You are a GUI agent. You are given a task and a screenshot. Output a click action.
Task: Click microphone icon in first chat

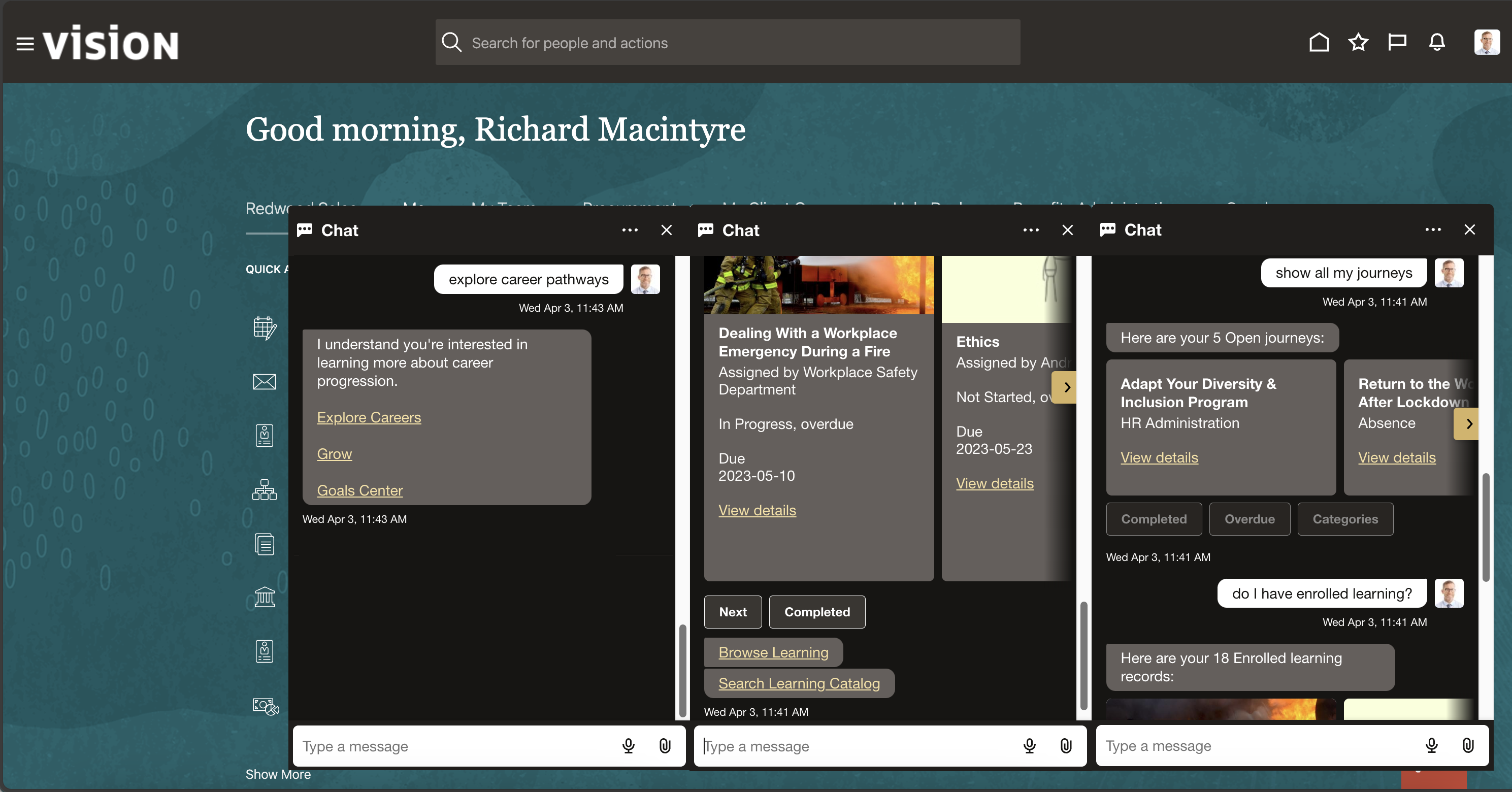point(628,746)
